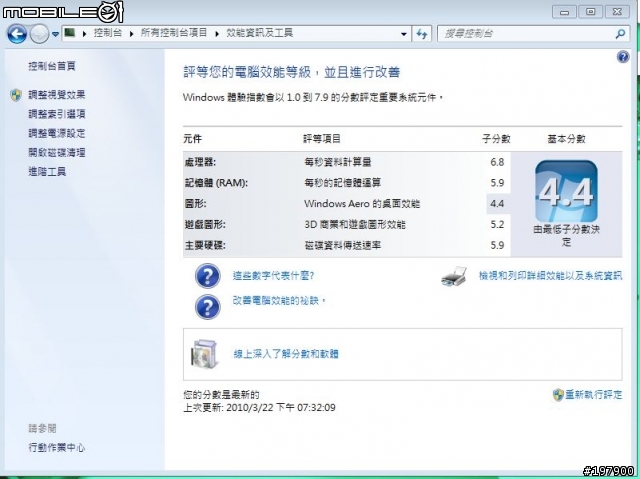Open 調整電源設定 sidebar link
Screen dimensions: 640x479
click(x=57, y=133)
